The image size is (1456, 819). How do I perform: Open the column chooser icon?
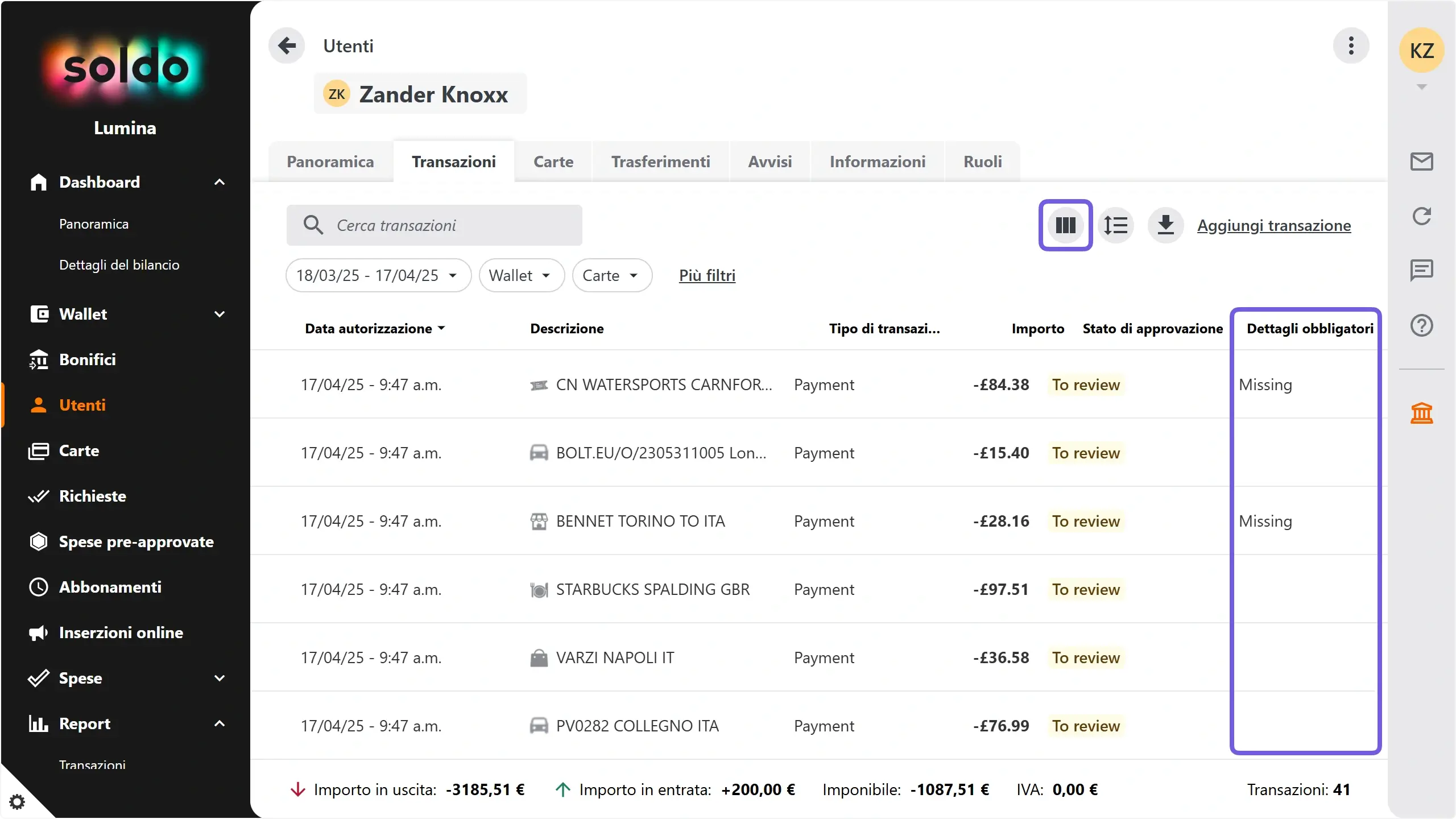(x=1065, y=225)
